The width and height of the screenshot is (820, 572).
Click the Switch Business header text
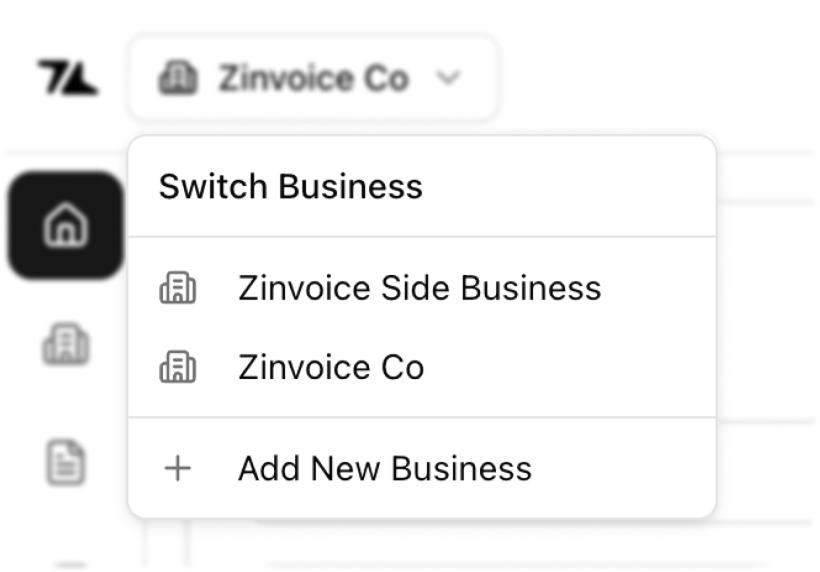click(x=290, y=187)
